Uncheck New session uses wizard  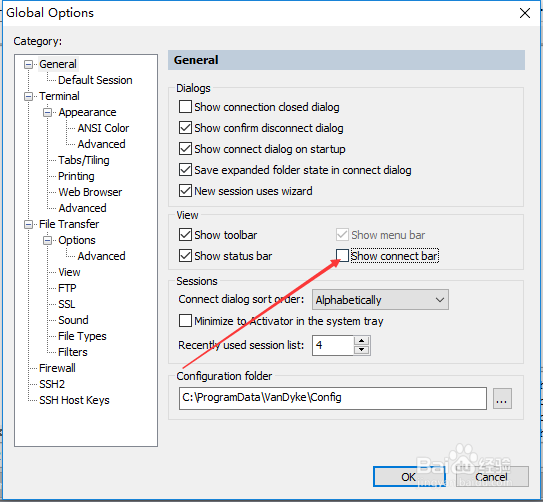click(x=185, y=191)
